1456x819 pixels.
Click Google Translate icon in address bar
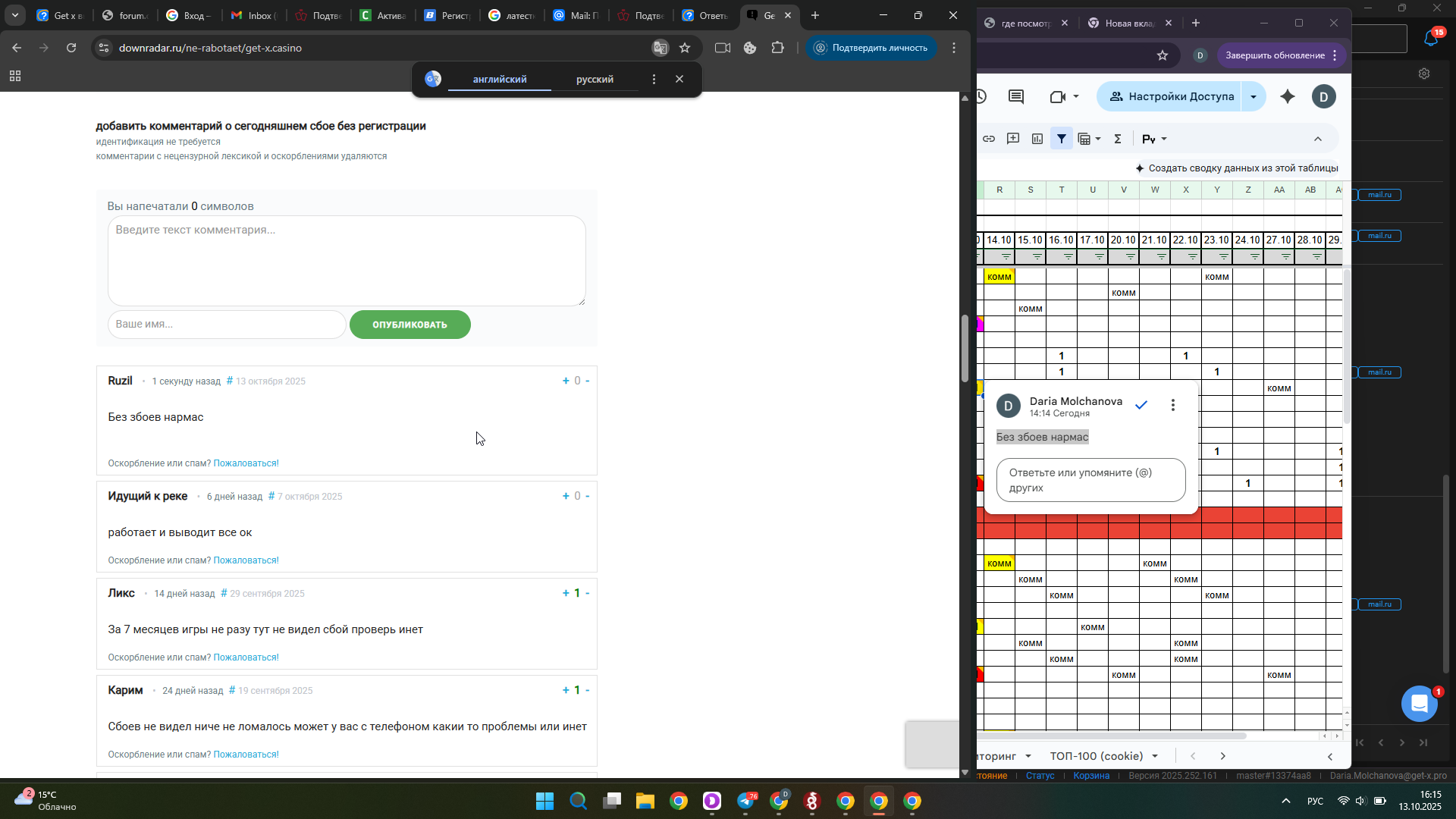tap(661, 48)
